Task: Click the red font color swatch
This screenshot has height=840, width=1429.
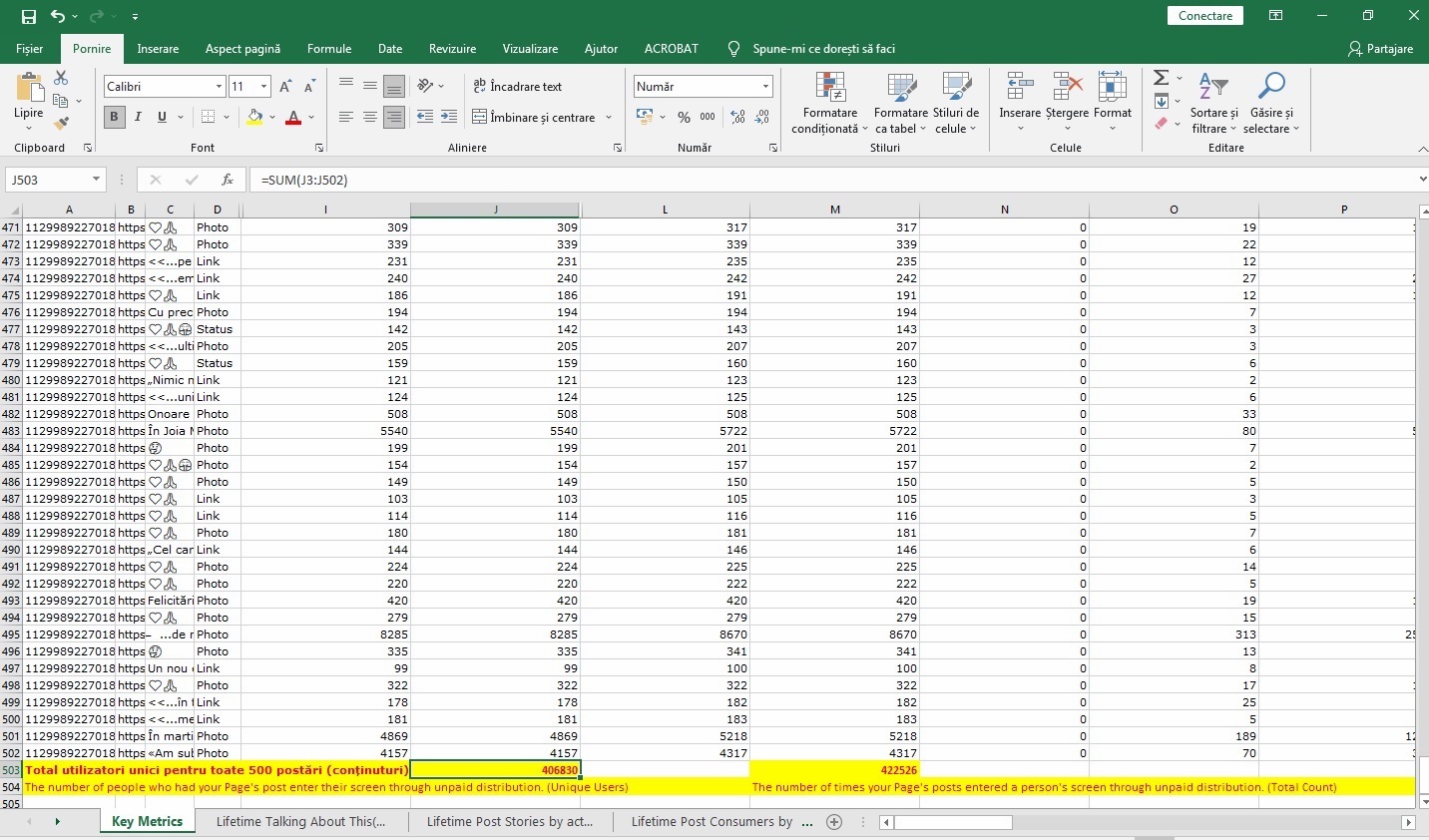Action: [293, 117]
